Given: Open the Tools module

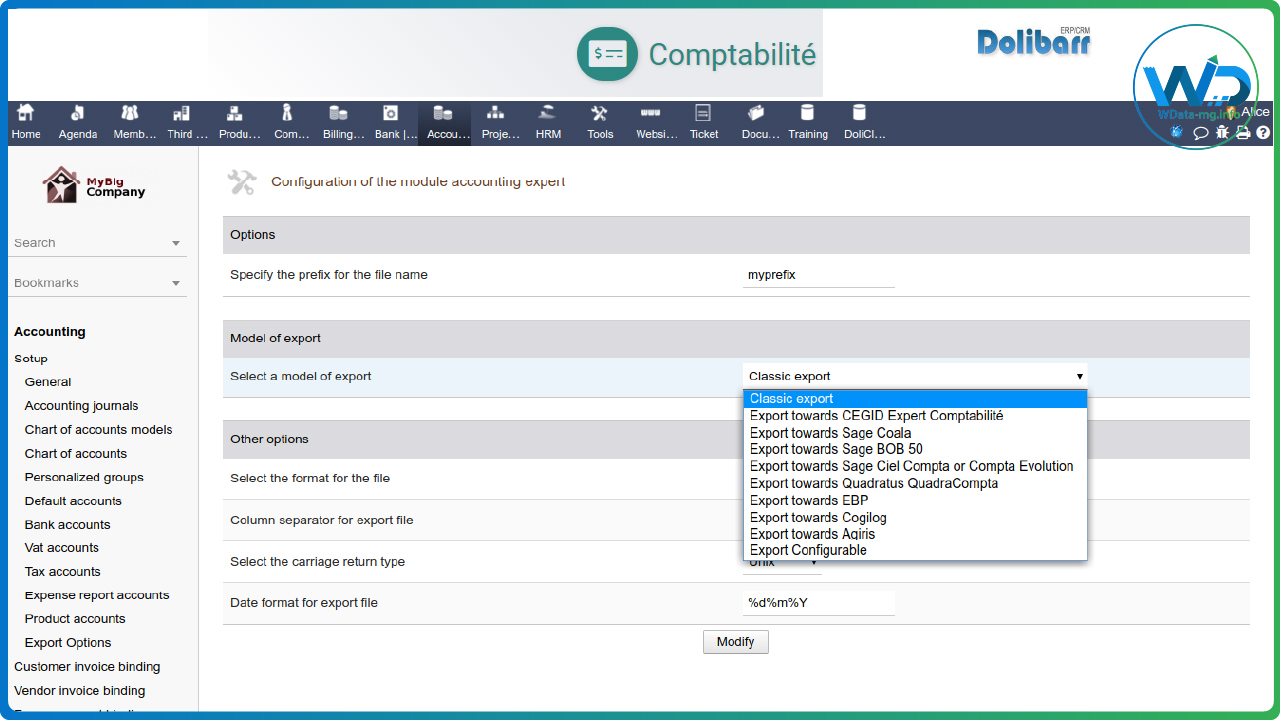Looking at the screenshot, I should [x=600, y=122].
